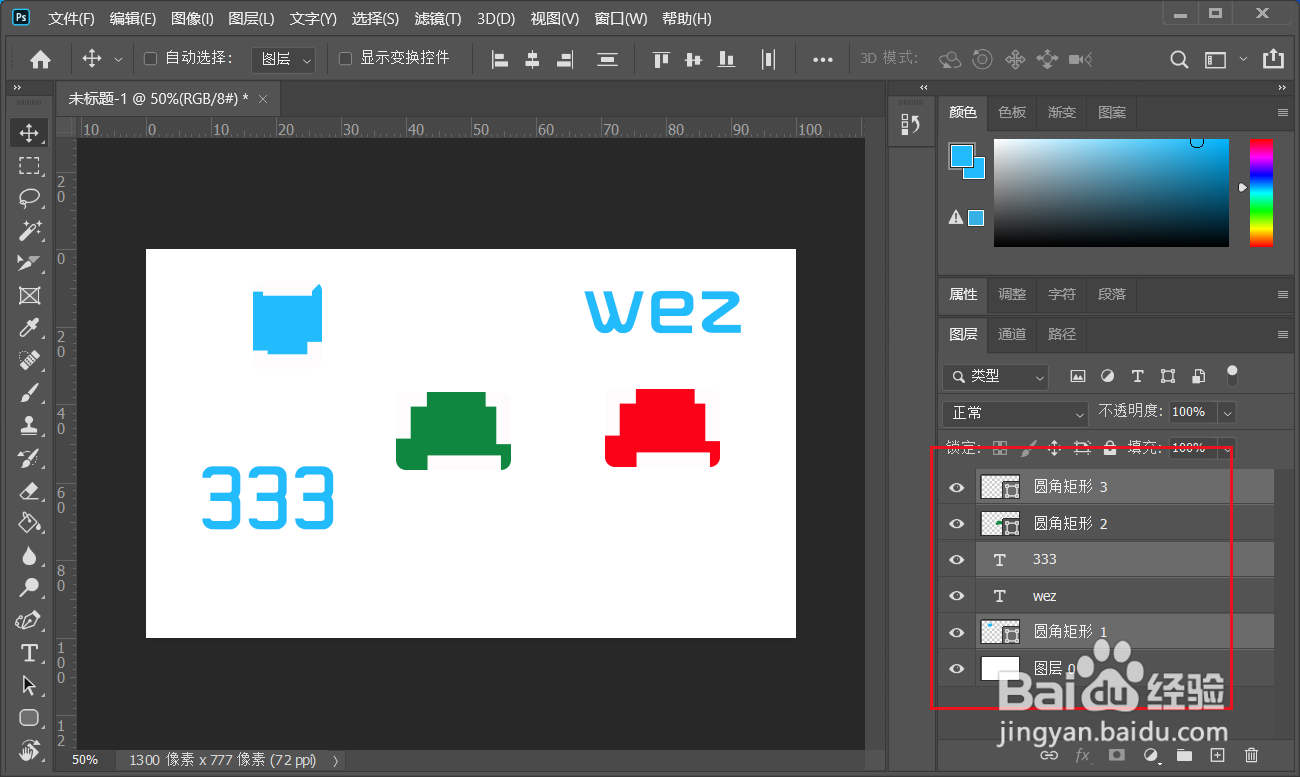This screenshot has width=1300, height=777.
Task: Click the search magnifier icon
Action: click(x=1180, y=59)
